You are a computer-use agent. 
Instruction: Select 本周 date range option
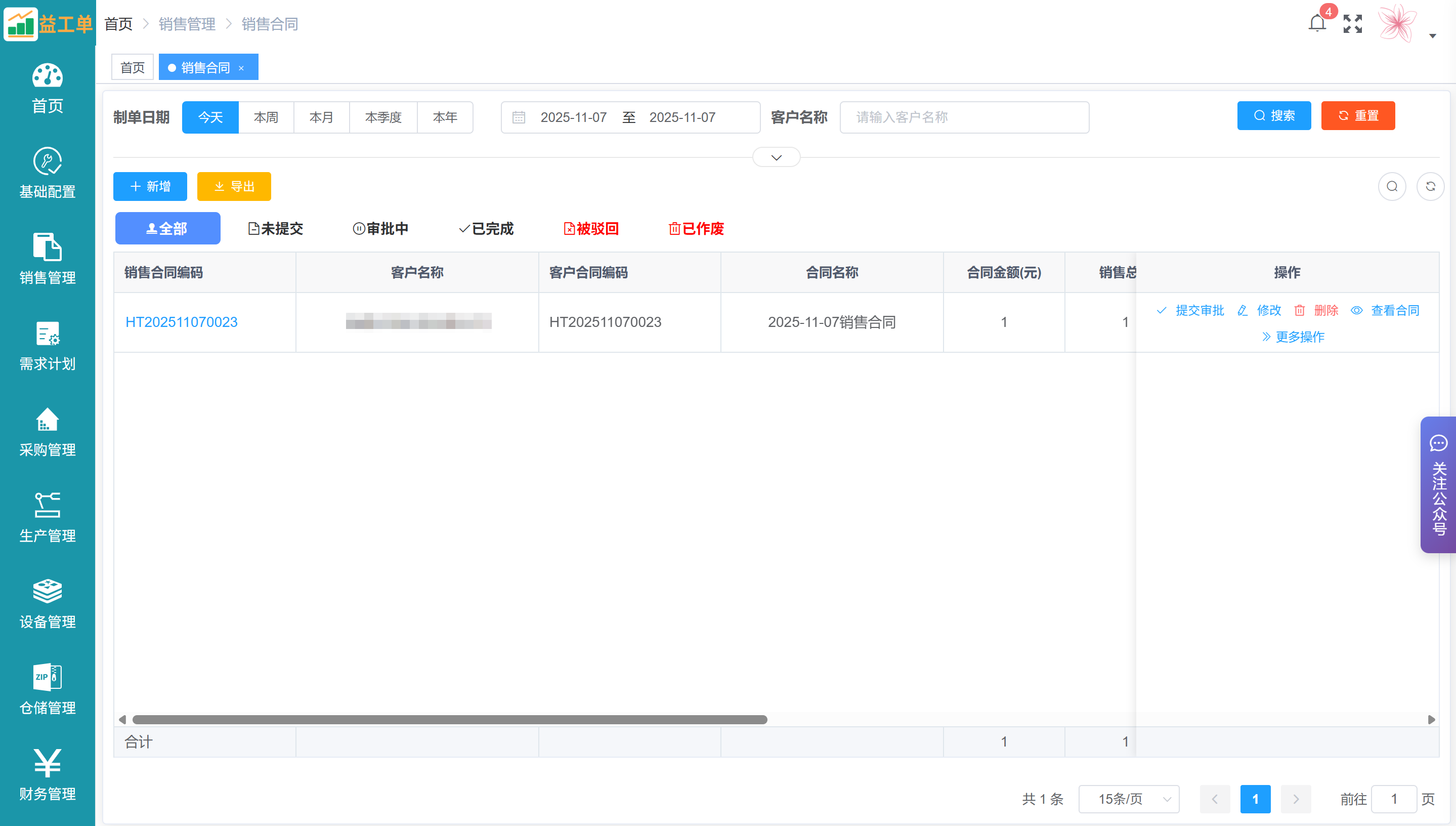[266, 117]
